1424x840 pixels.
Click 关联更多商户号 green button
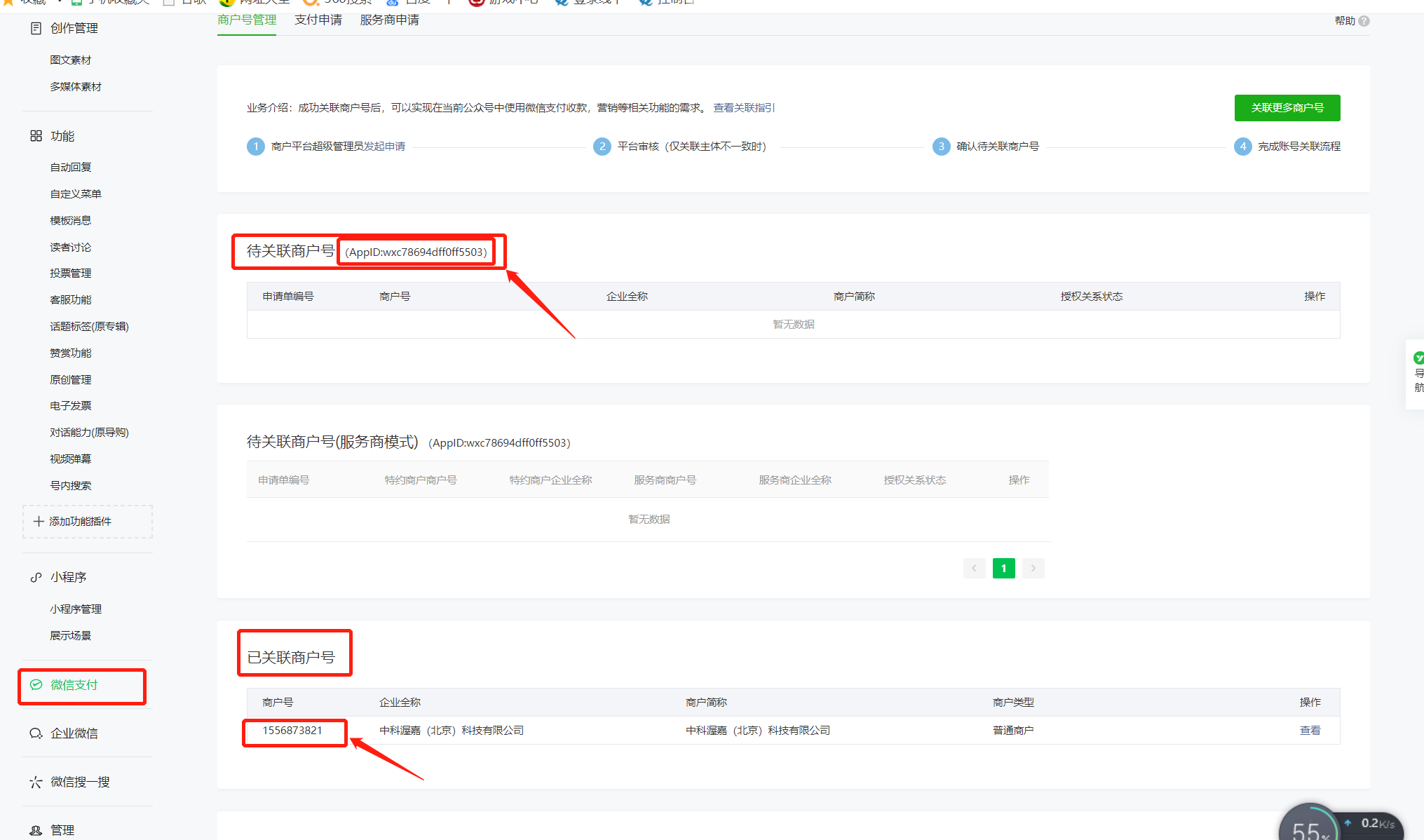(x=1287, y=108)
